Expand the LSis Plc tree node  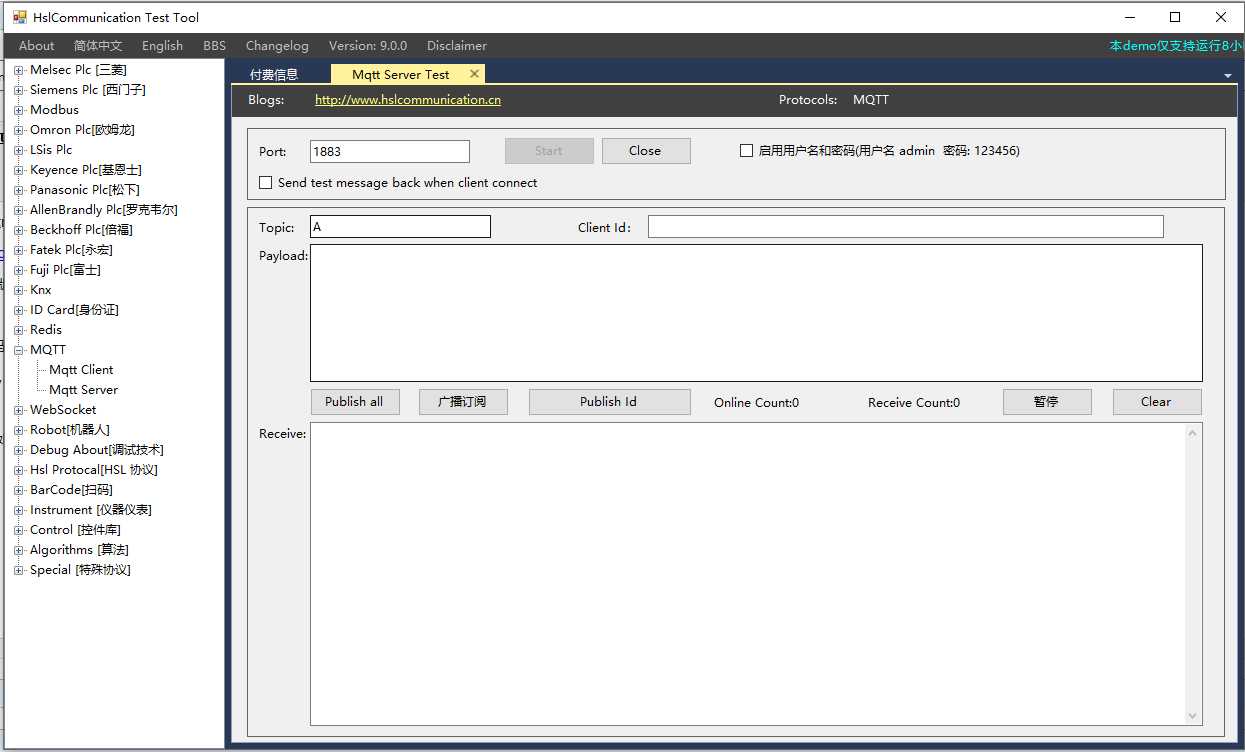point(19,150)
